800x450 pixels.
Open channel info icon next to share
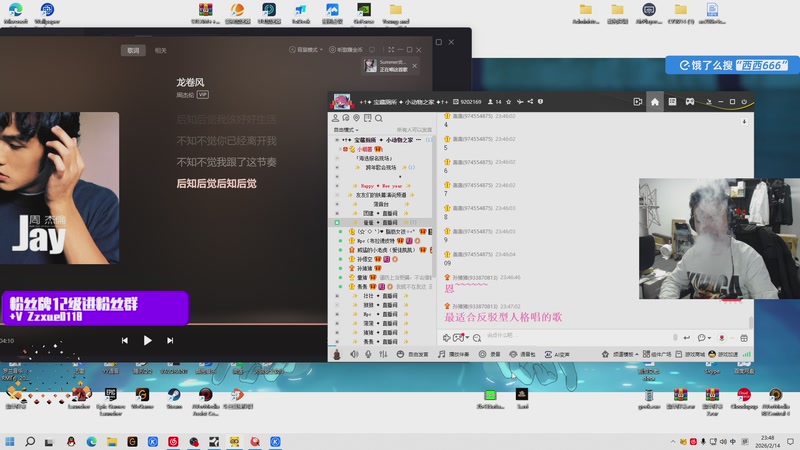tap(540, 102)
